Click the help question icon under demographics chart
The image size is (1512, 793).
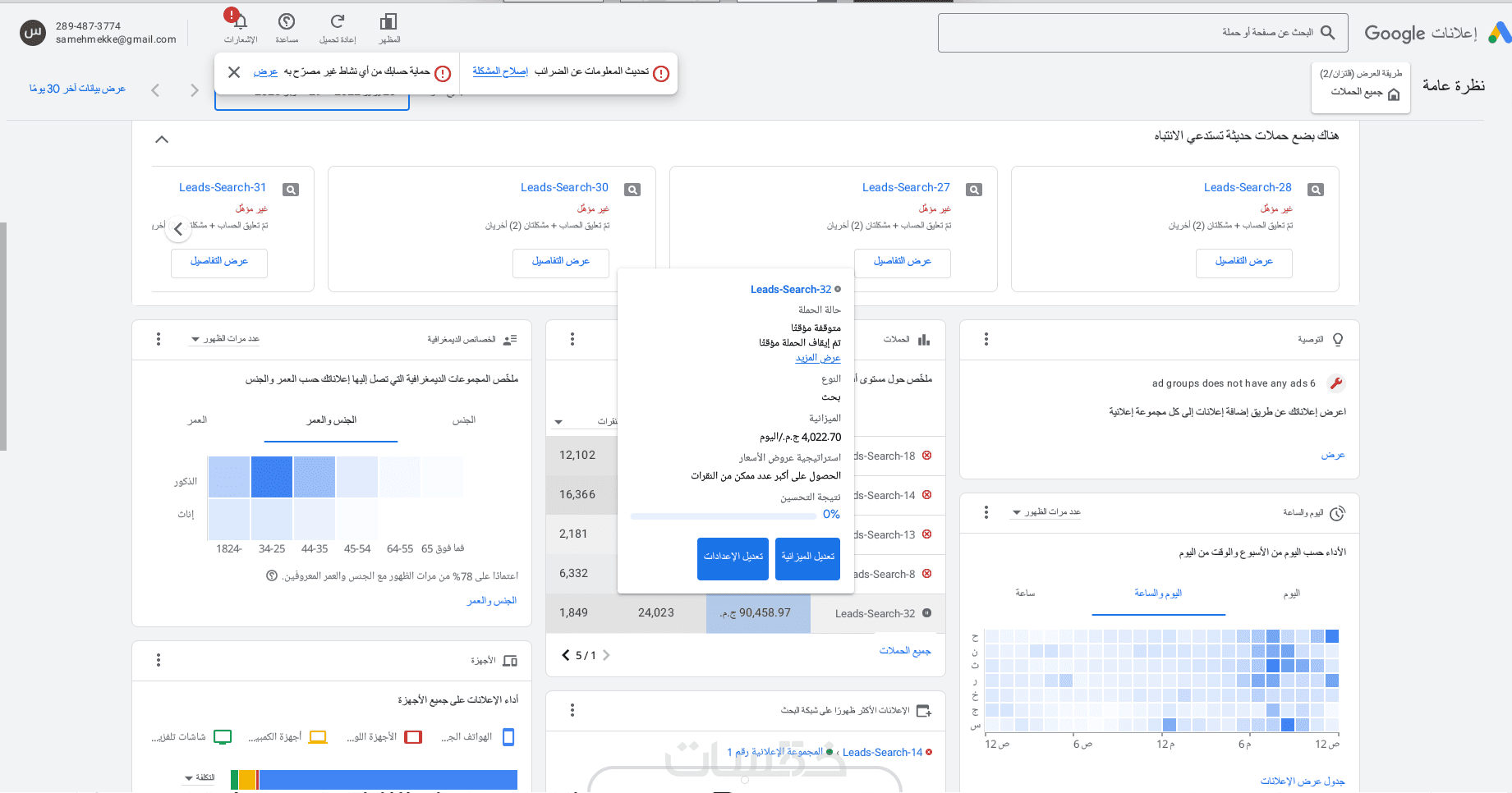[x=272, y=576]
